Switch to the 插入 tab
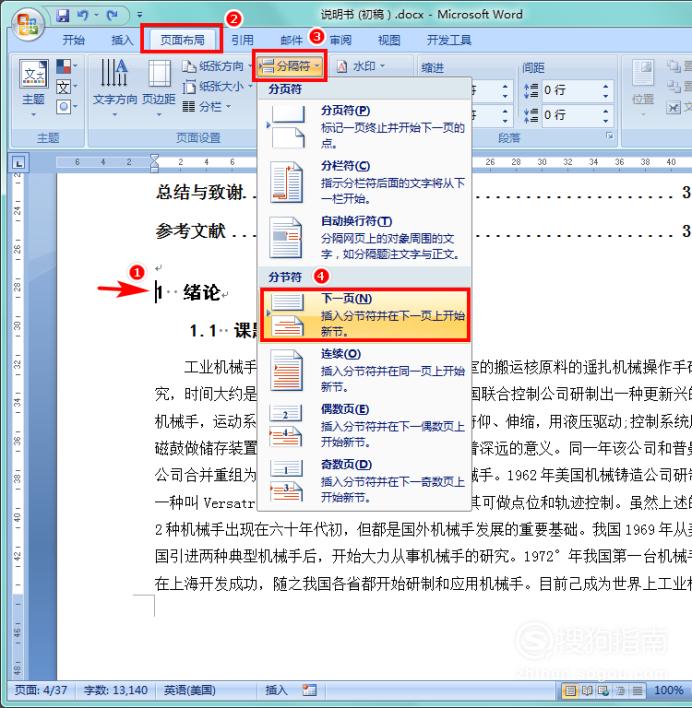 click(x=122, y=40)
